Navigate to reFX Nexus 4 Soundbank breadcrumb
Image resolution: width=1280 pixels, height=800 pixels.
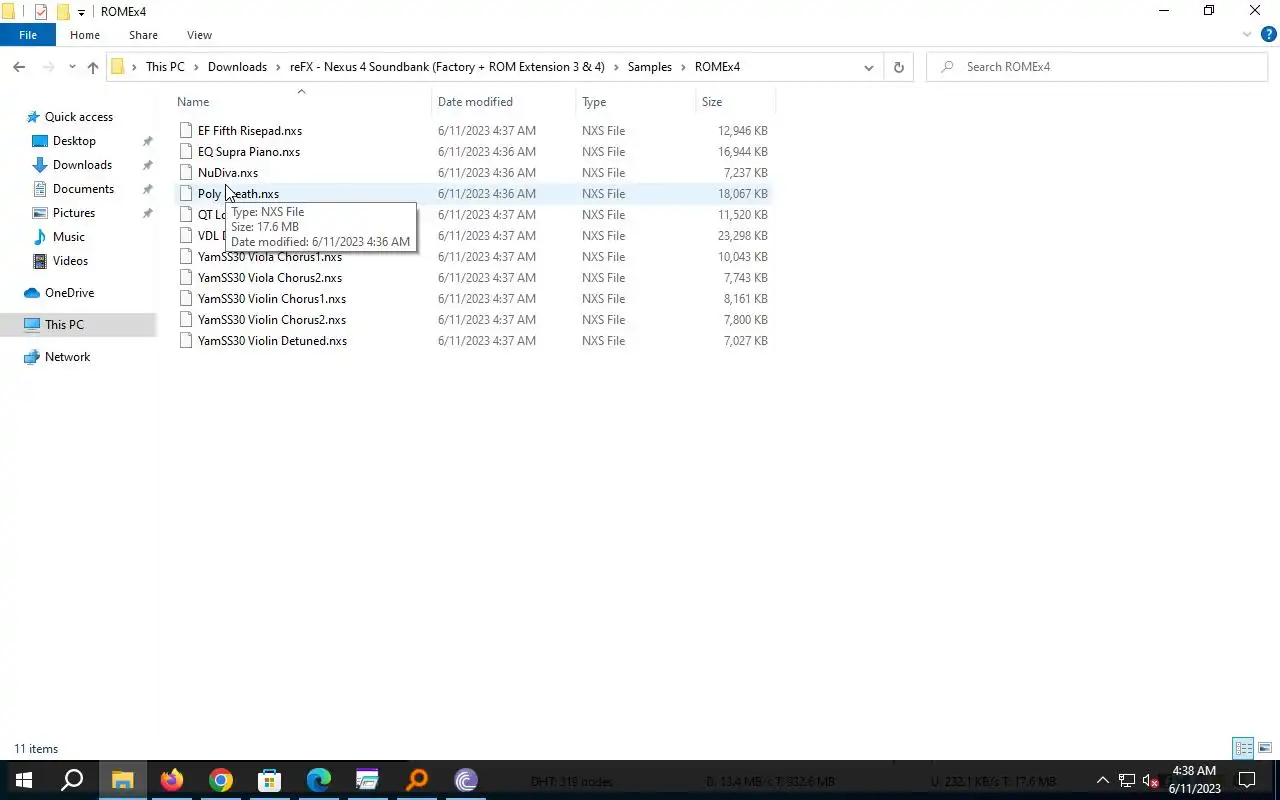(447, 67)
